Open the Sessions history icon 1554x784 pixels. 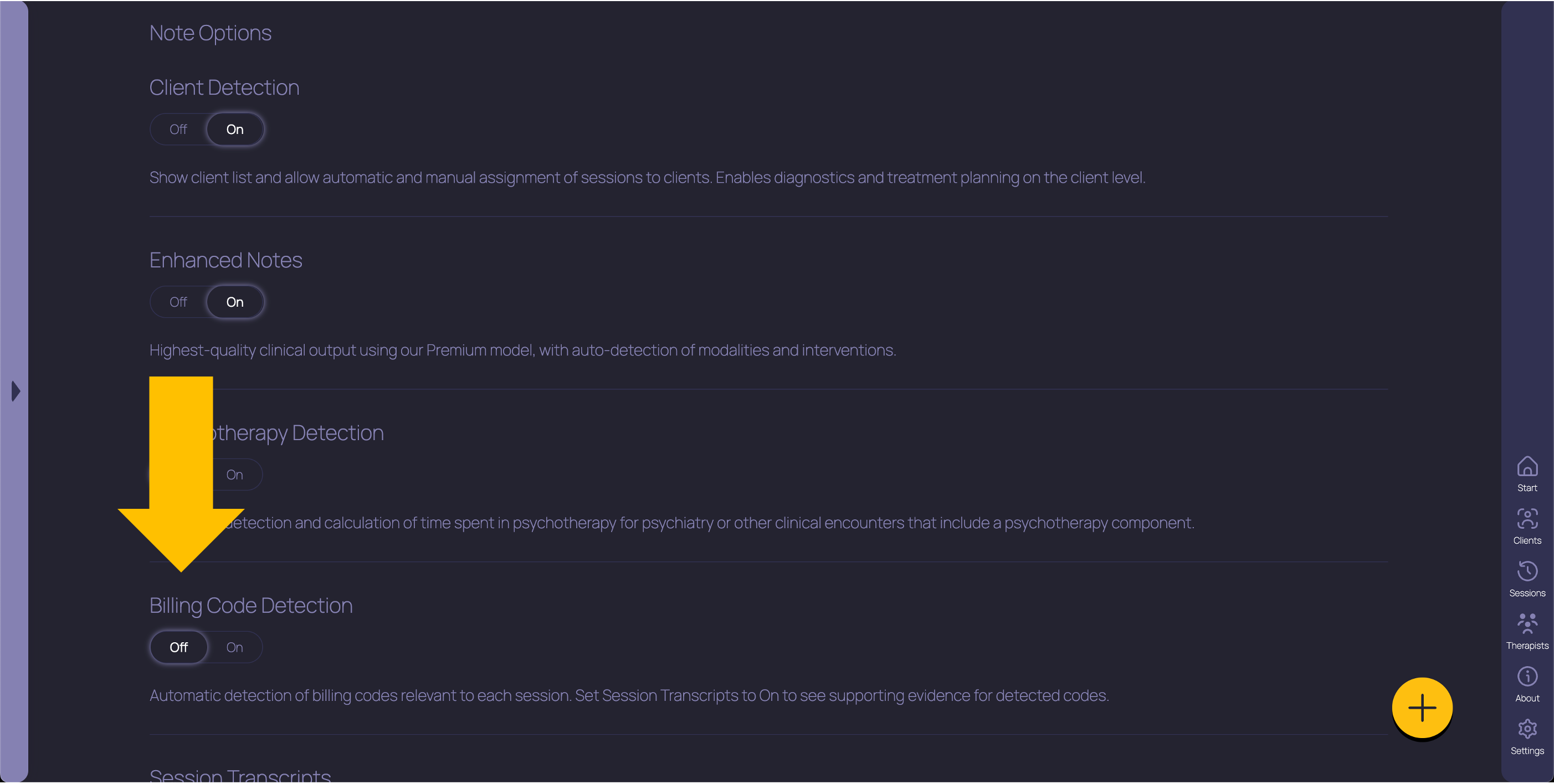pyautogui.click(x=1527, y=571)
